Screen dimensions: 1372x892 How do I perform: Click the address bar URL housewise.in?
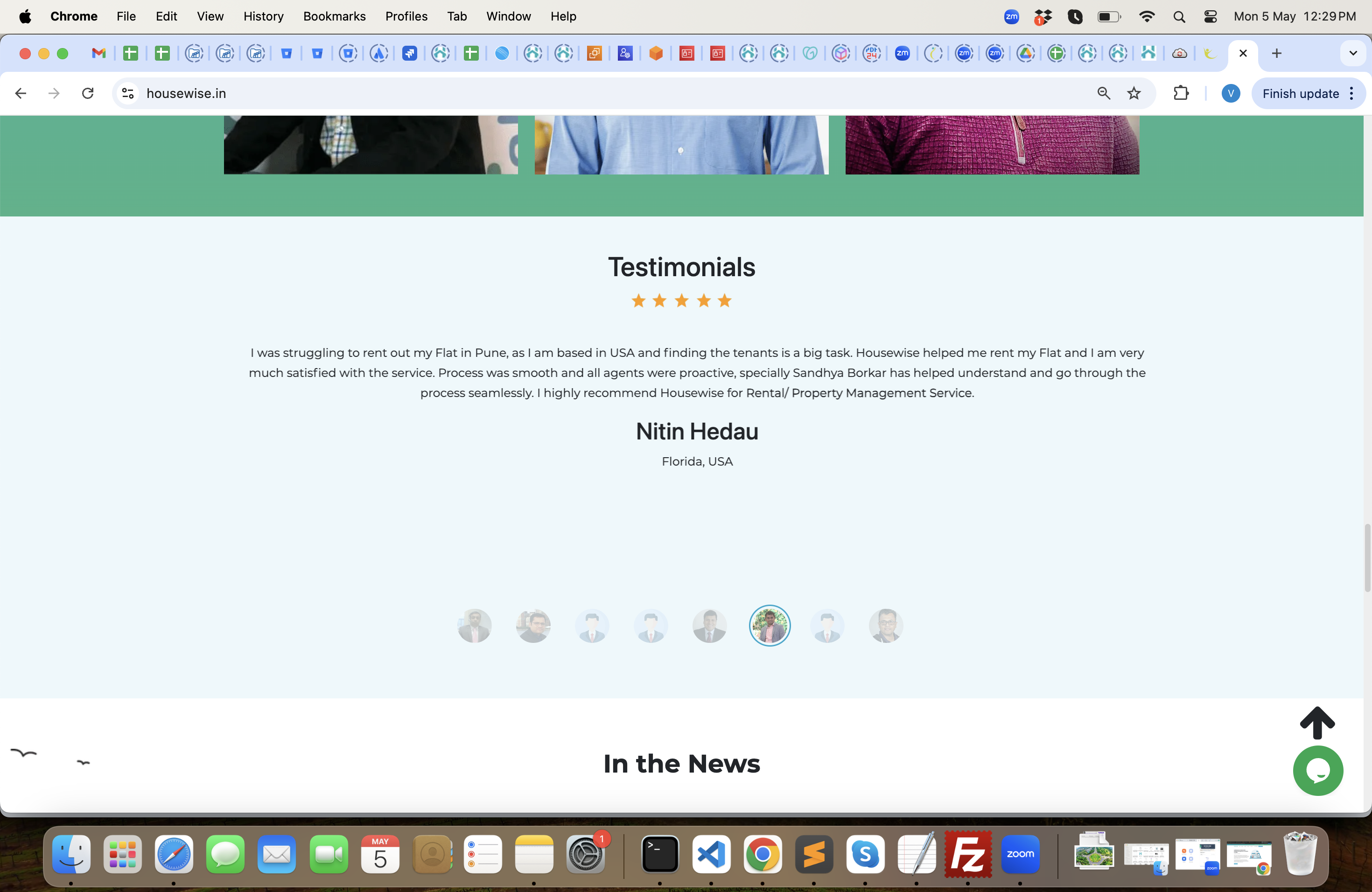tap(186, 93)
